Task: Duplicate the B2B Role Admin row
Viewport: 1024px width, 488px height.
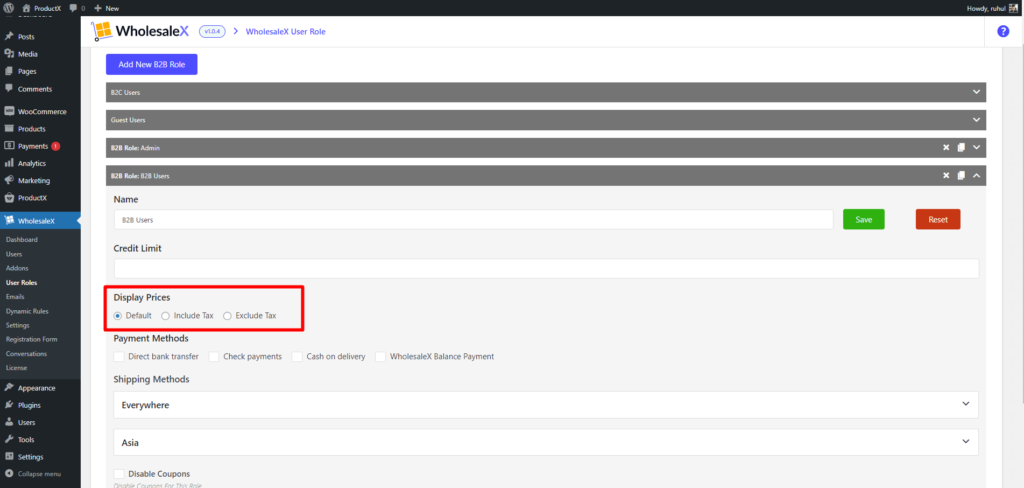Action: pos(961,148)
